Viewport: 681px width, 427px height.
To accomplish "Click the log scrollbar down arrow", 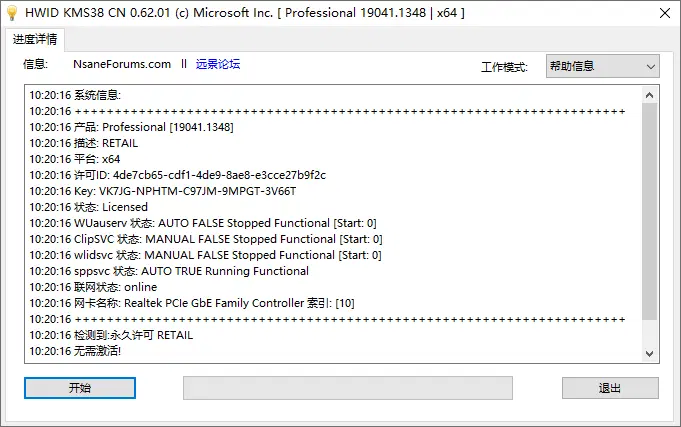I will [650, 354].
